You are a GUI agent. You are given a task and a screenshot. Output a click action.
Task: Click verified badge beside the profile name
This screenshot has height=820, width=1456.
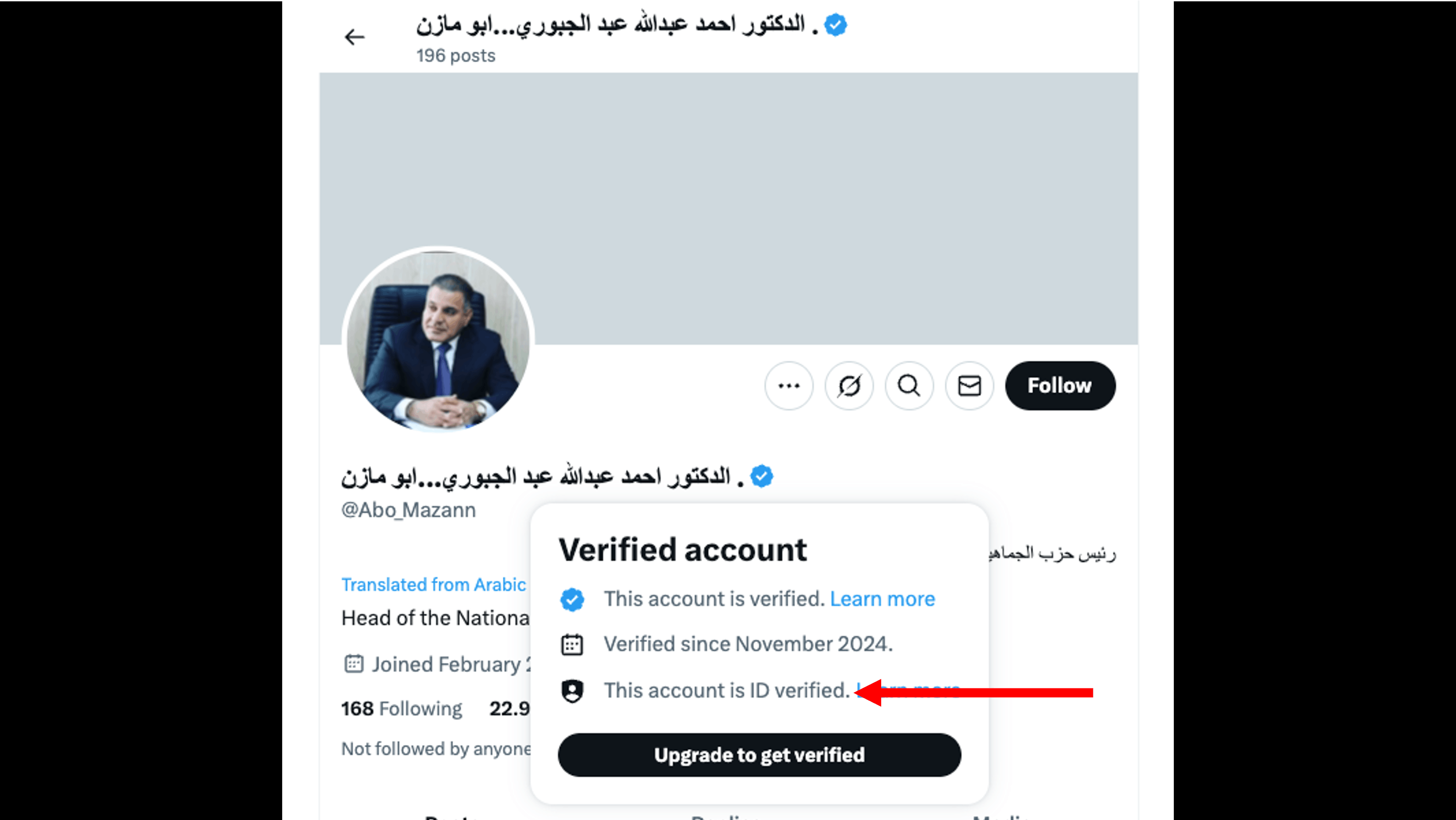pos(761,476)
